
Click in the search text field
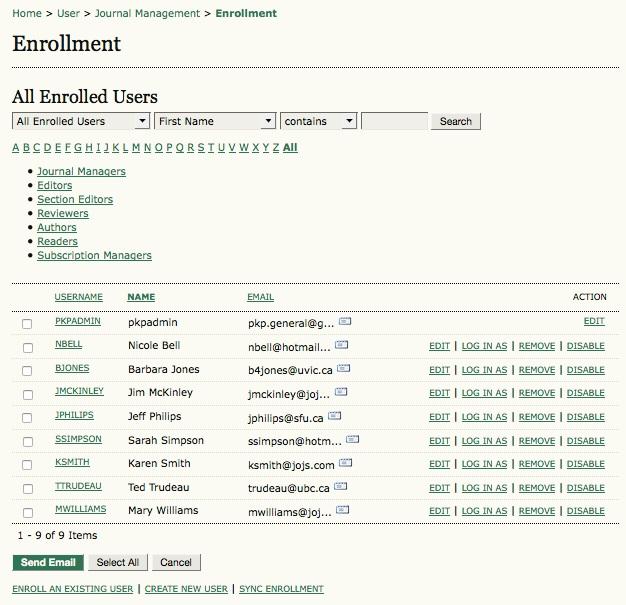(x=394, y=121)
